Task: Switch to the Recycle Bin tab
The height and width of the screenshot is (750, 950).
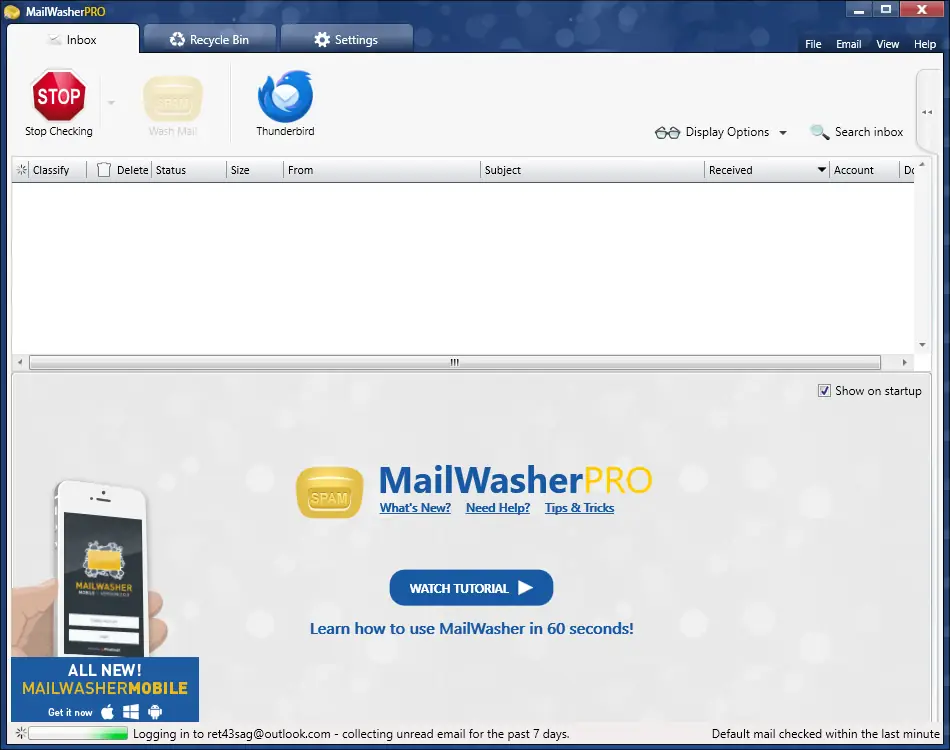Action: (x=209, y=39)
